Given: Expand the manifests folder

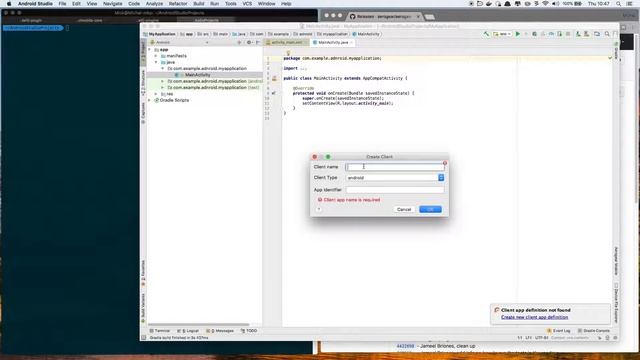Looking at the screenshot, I should (x=156, y=56).
